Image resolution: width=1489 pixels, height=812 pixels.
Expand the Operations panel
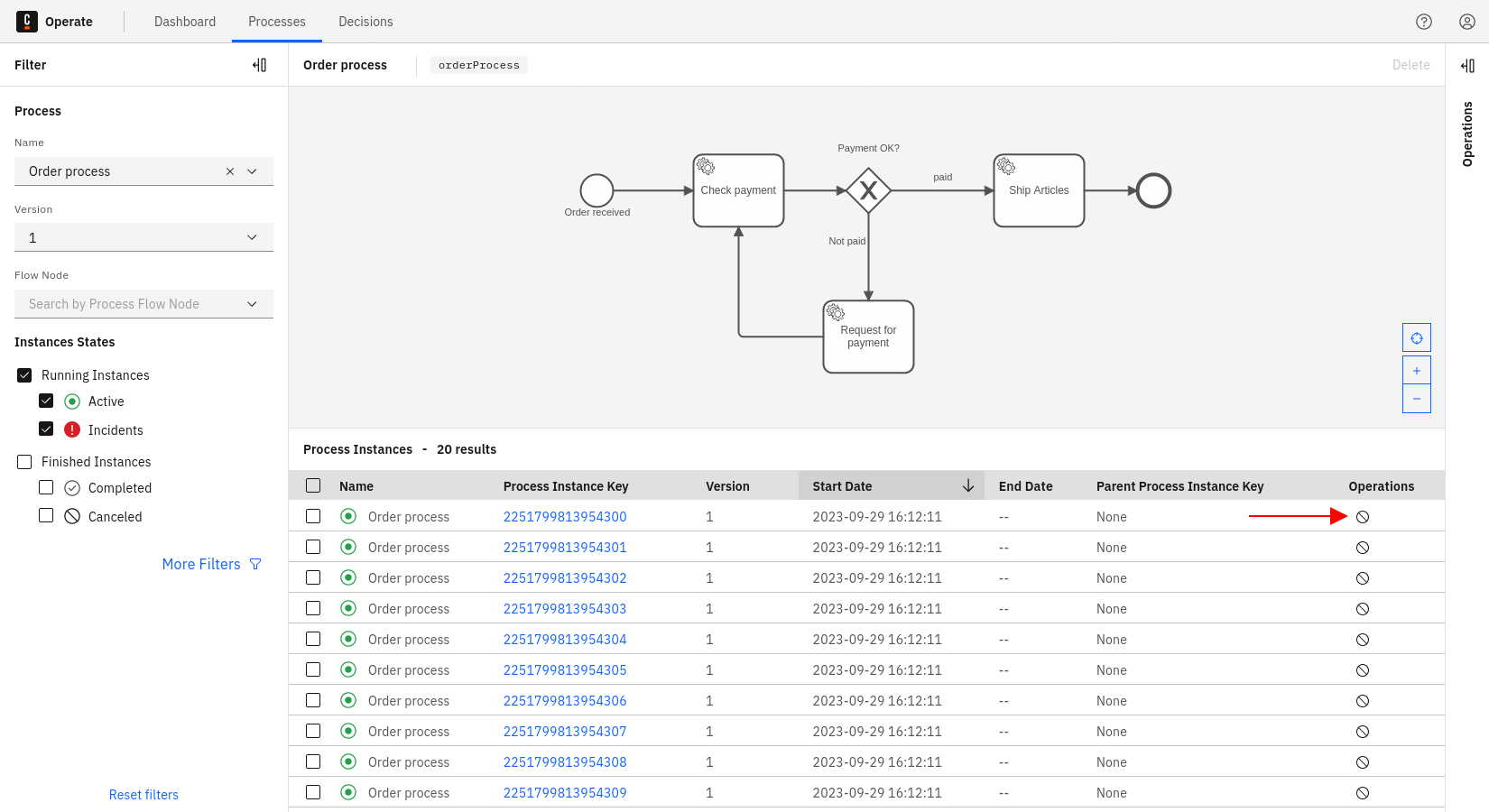tap(1469, 64)
